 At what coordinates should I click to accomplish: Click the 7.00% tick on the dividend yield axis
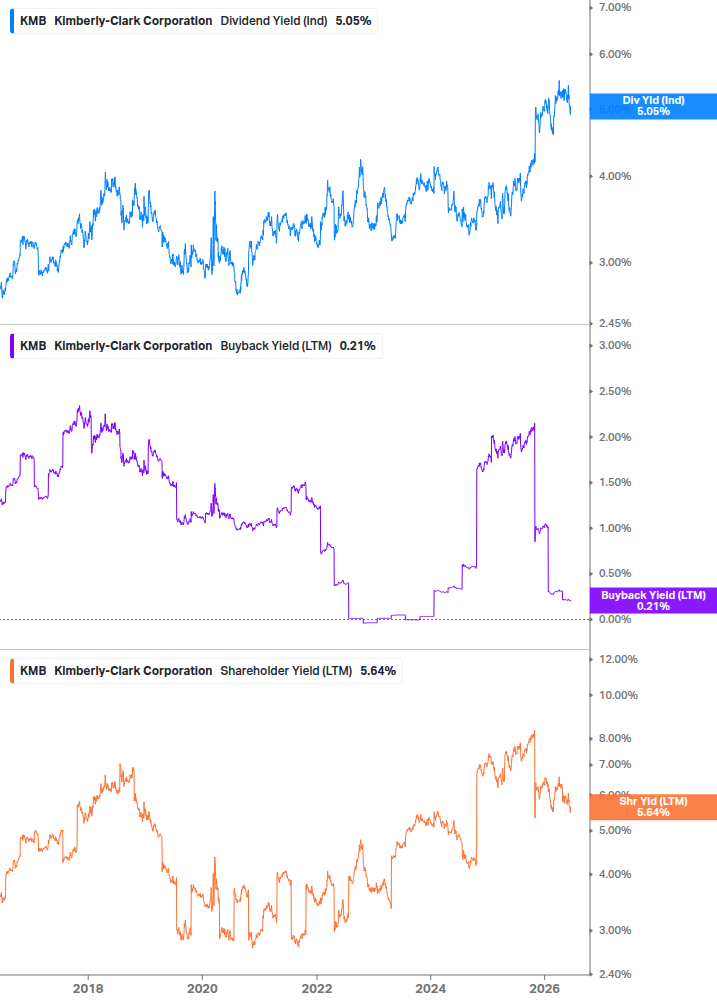(614, 7)
